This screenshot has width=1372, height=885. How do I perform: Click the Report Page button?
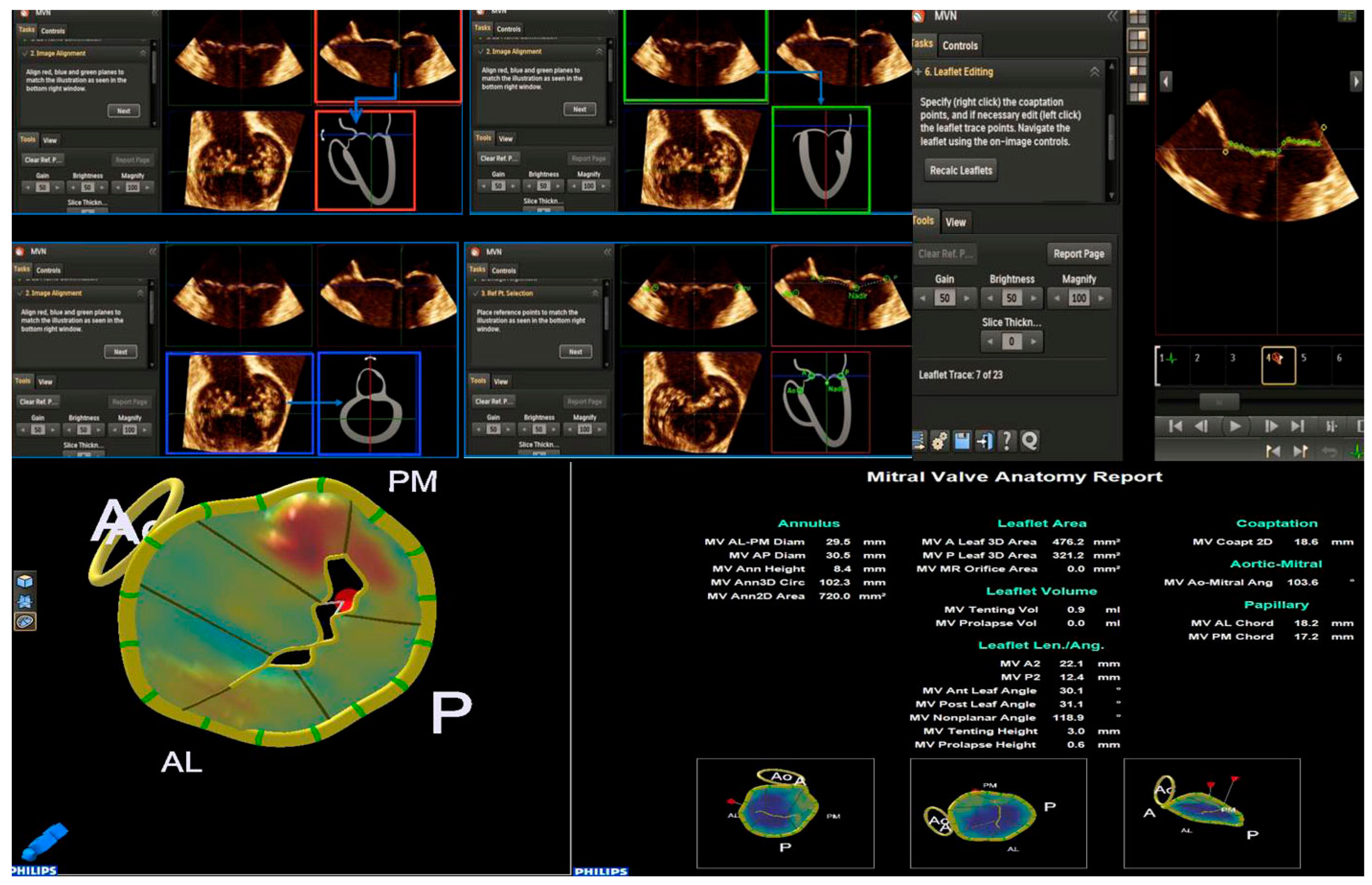[x=1079, y=254]
